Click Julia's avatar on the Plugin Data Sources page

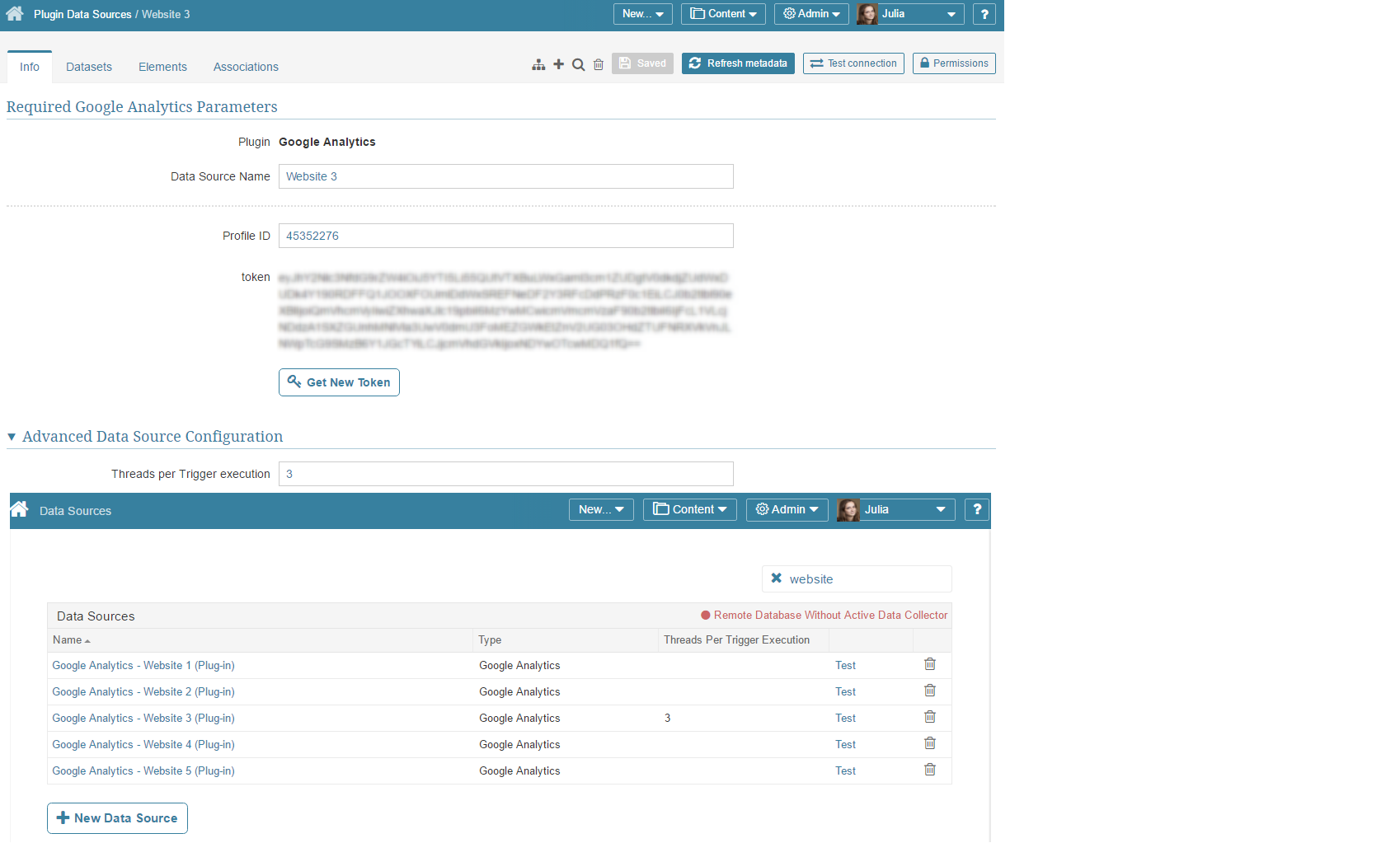tap(867, 14)
